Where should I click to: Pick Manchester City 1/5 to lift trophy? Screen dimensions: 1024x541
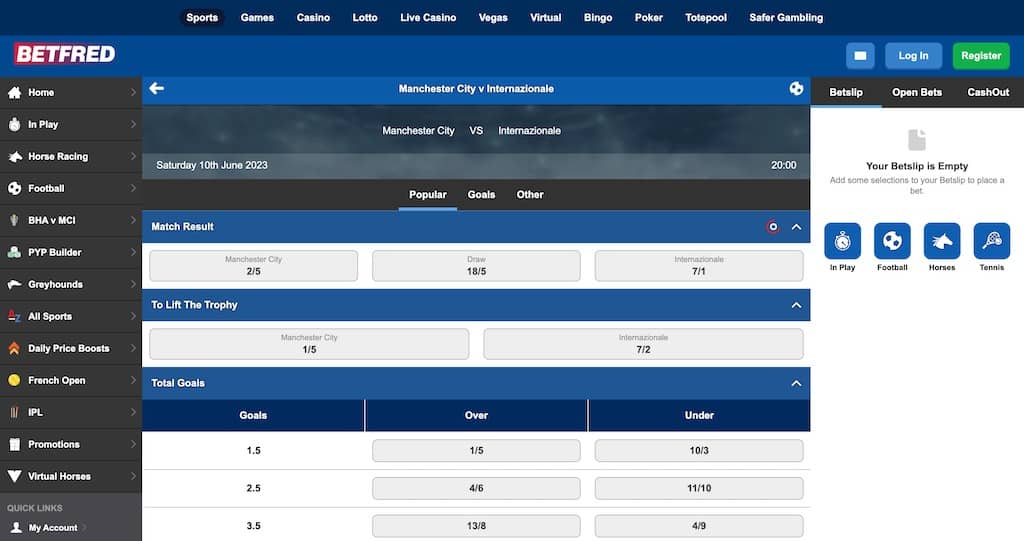pos(309,344)
